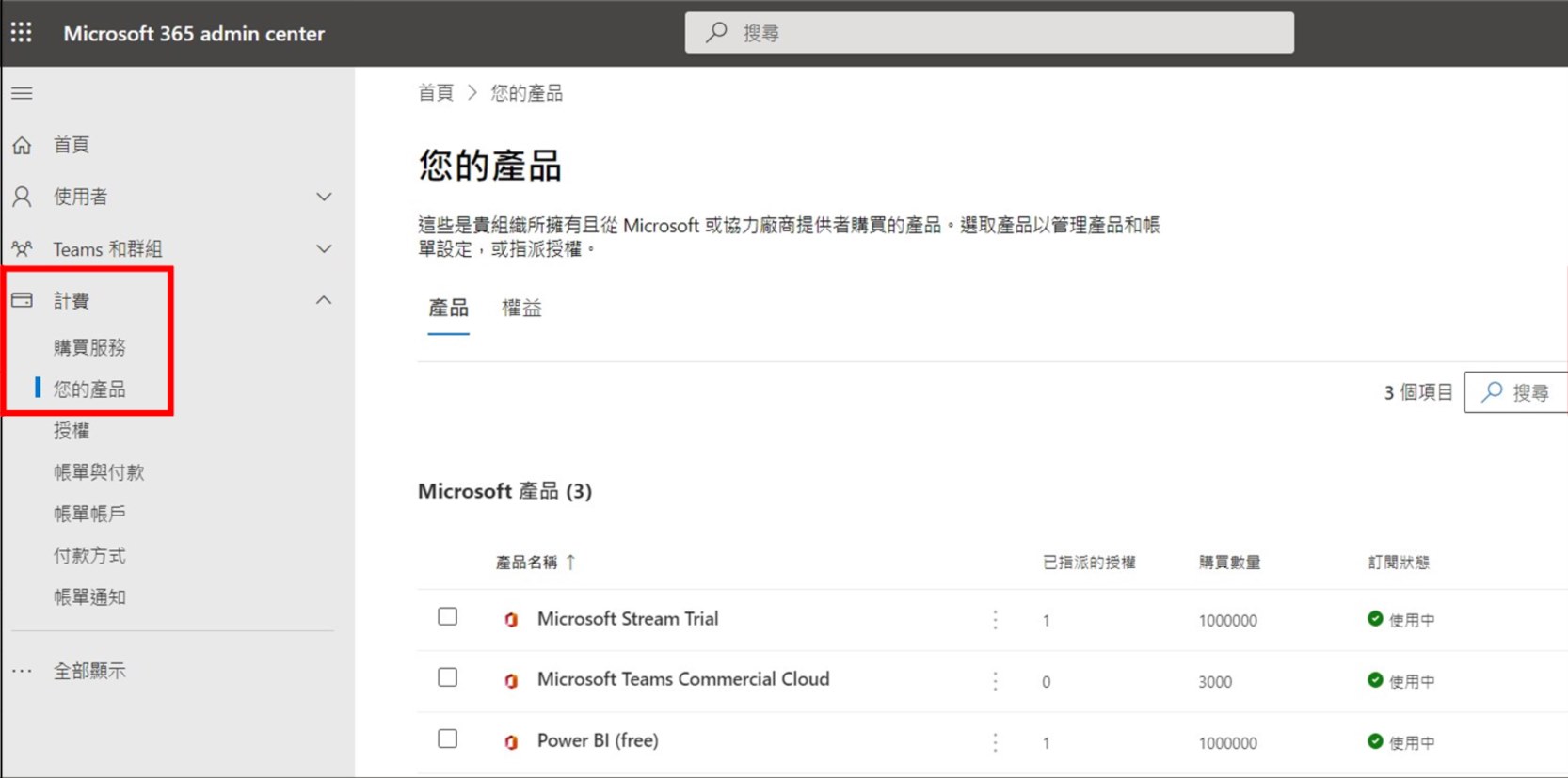Go to 首頁 in the sidebar
Image resolution: width=1568 pixels, height=778 pixels.
[72, 145]
